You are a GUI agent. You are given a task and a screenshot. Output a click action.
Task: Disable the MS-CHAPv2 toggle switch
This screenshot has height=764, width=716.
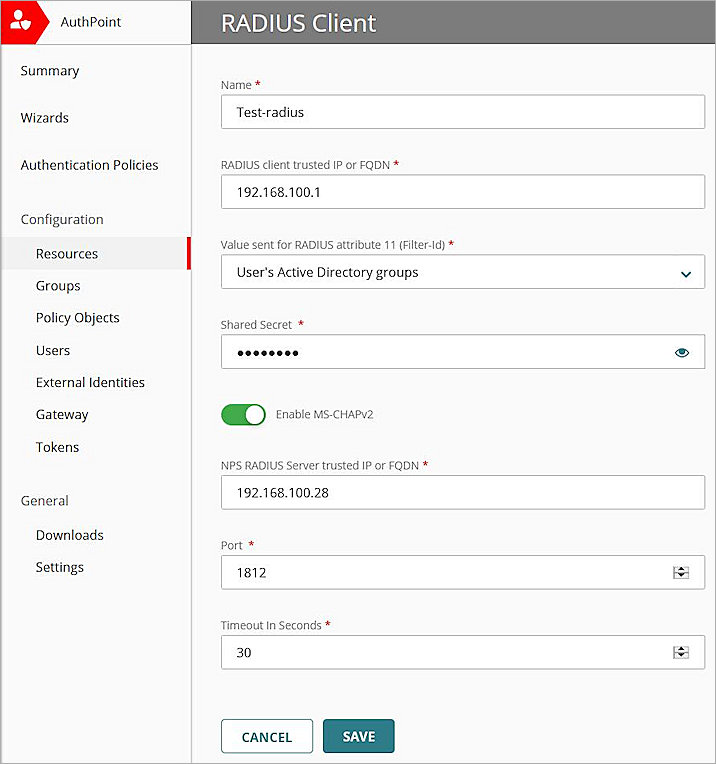243,414
